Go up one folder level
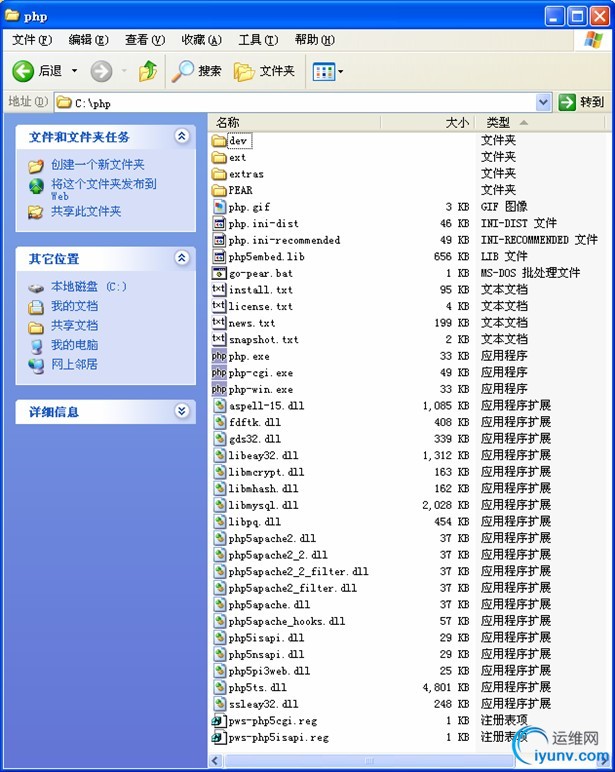 click(x=148, y=71)
